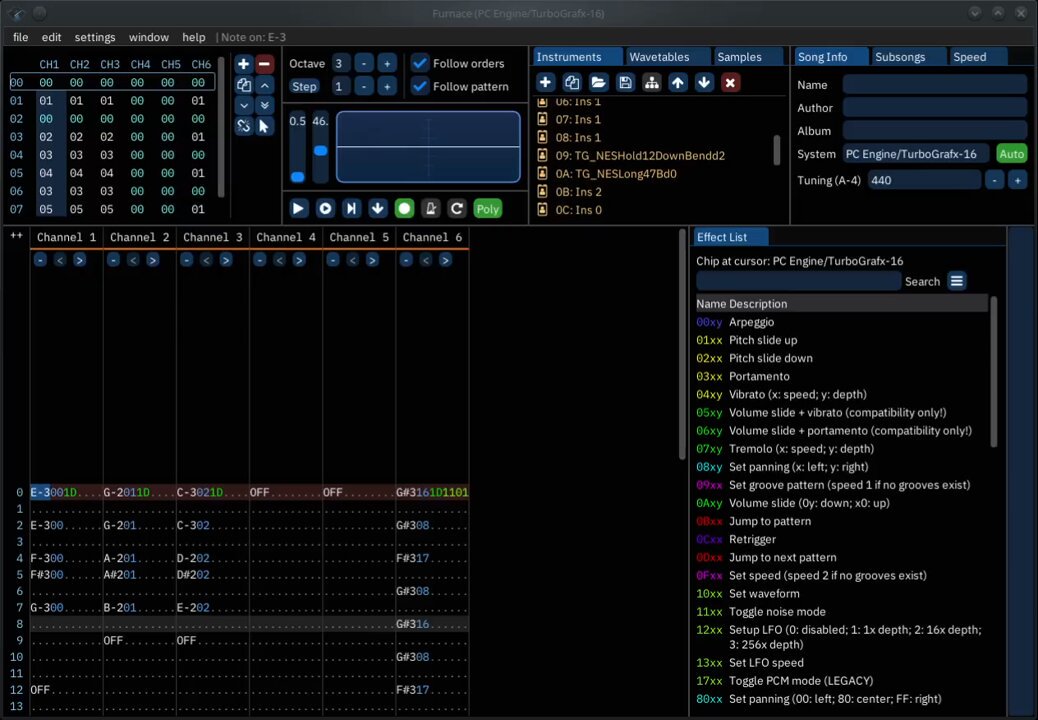Toggle the Follow pattern checkbox

click(420, 86)
